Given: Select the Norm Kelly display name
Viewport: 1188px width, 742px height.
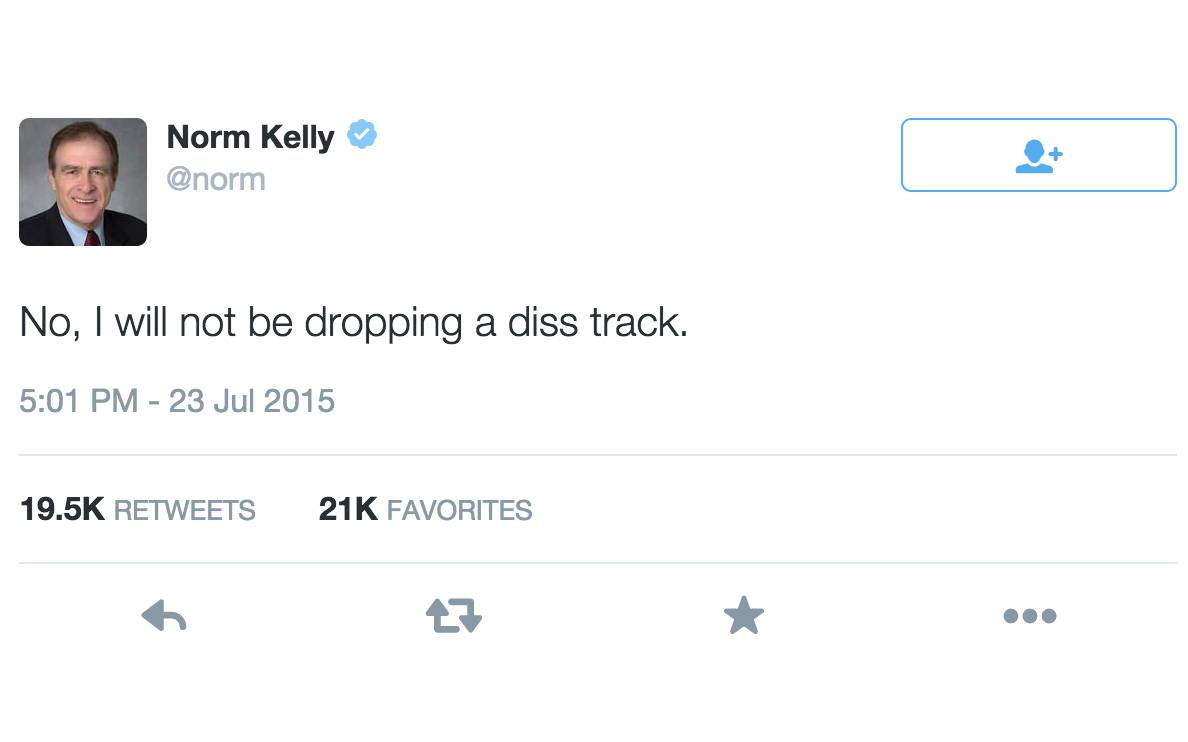Looking at the screenshot, I should pyautogui.click(x=251, y=137).
